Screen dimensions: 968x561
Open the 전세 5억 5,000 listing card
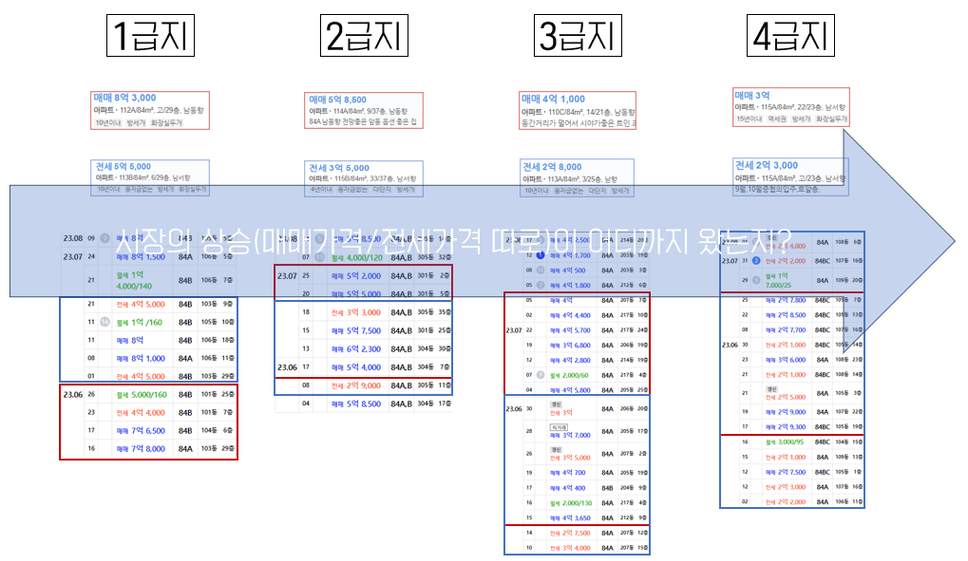click(x=150, y=178)
